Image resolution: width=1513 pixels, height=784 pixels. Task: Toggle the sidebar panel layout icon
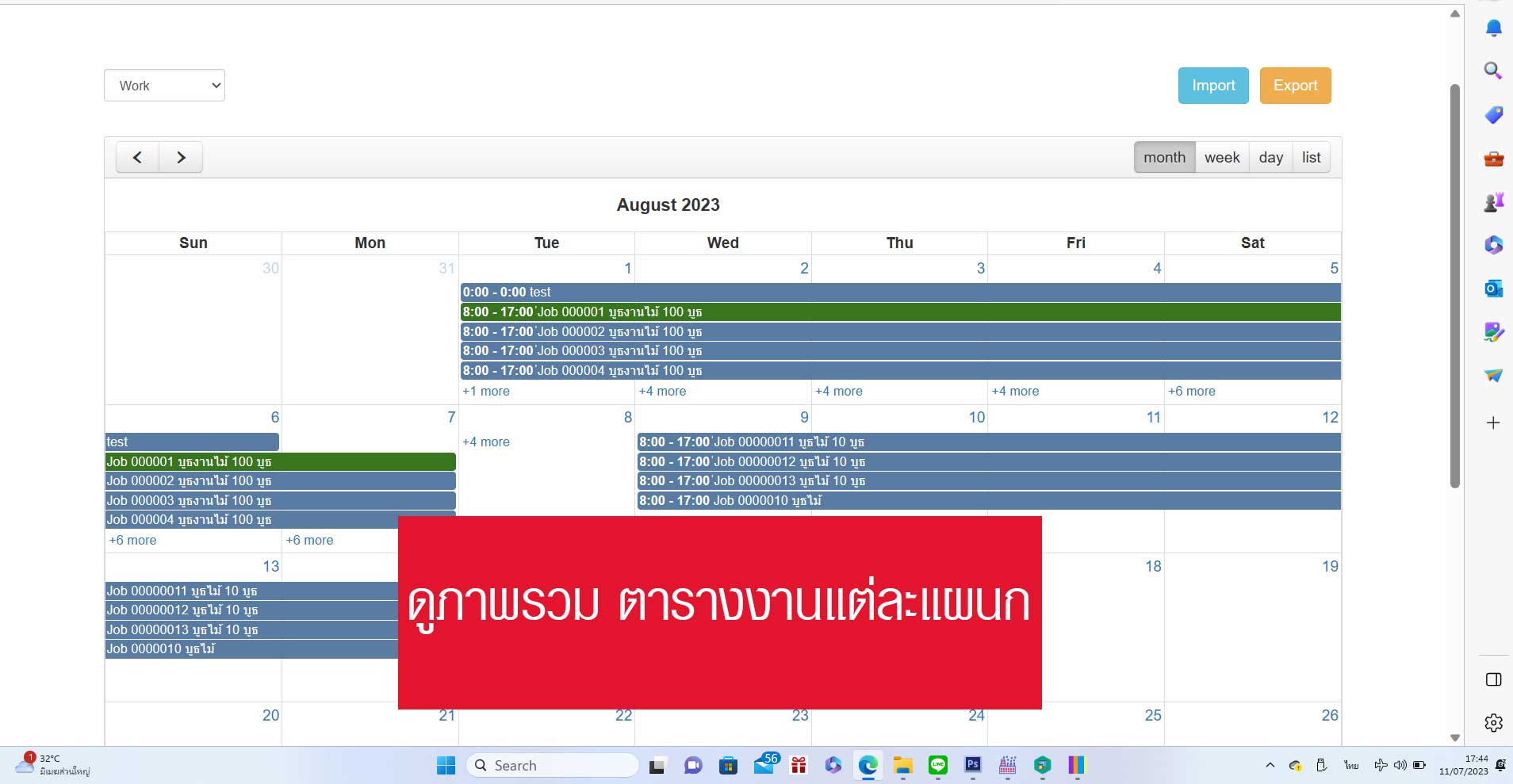click(1493, 679)
